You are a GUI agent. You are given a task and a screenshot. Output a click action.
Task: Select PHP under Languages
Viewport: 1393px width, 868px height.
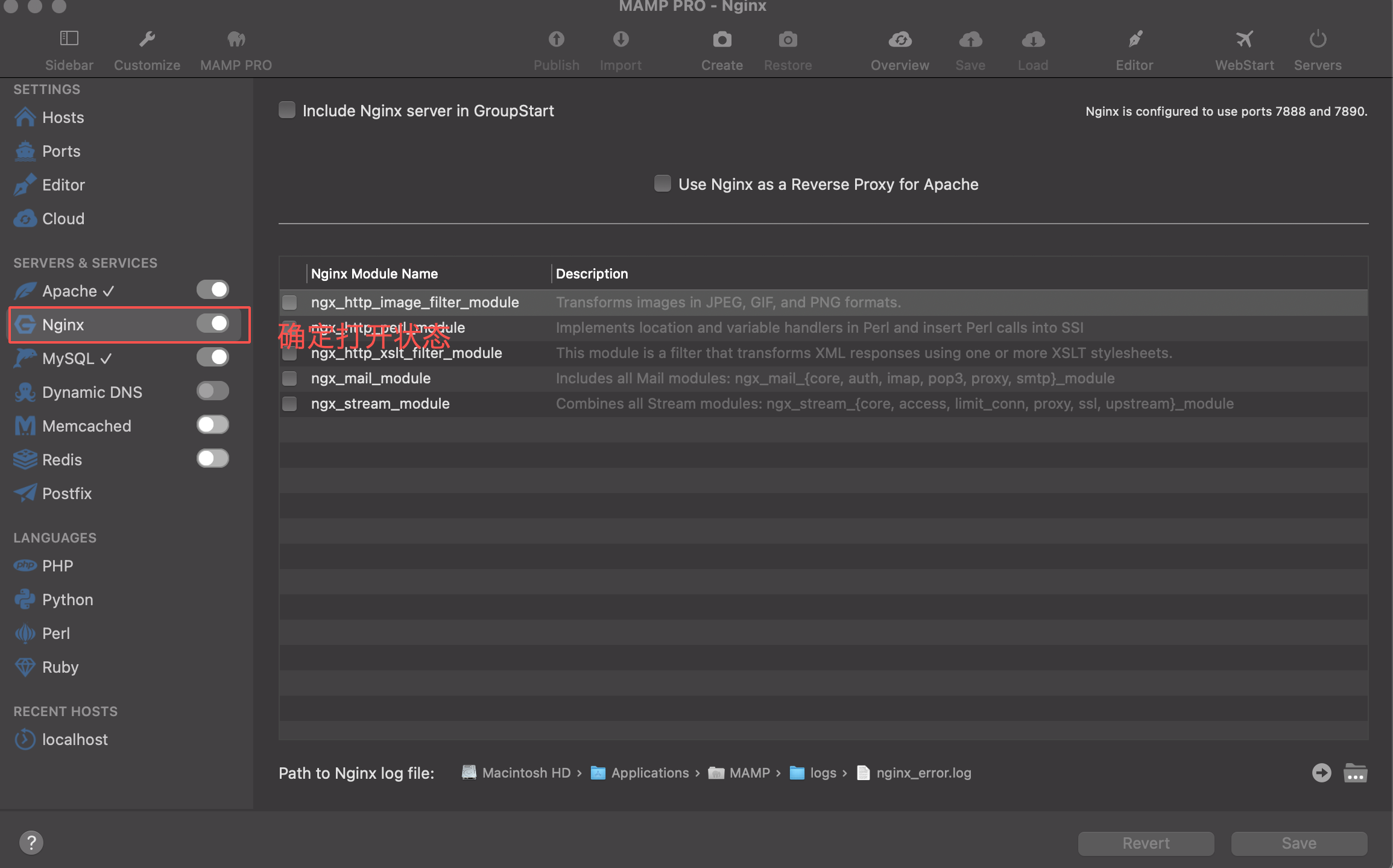click(x=57, y=566)
